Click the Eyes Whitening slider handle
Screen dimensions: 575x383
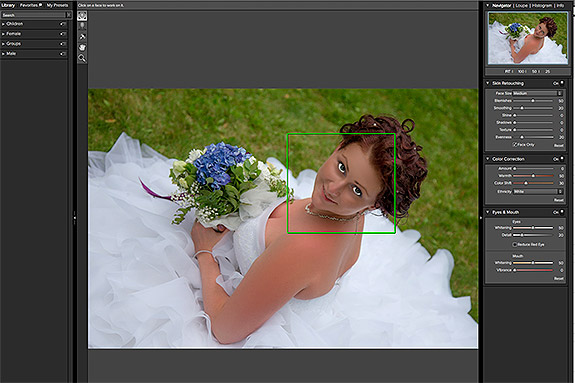pyautogui.click(x=533, y=228)
